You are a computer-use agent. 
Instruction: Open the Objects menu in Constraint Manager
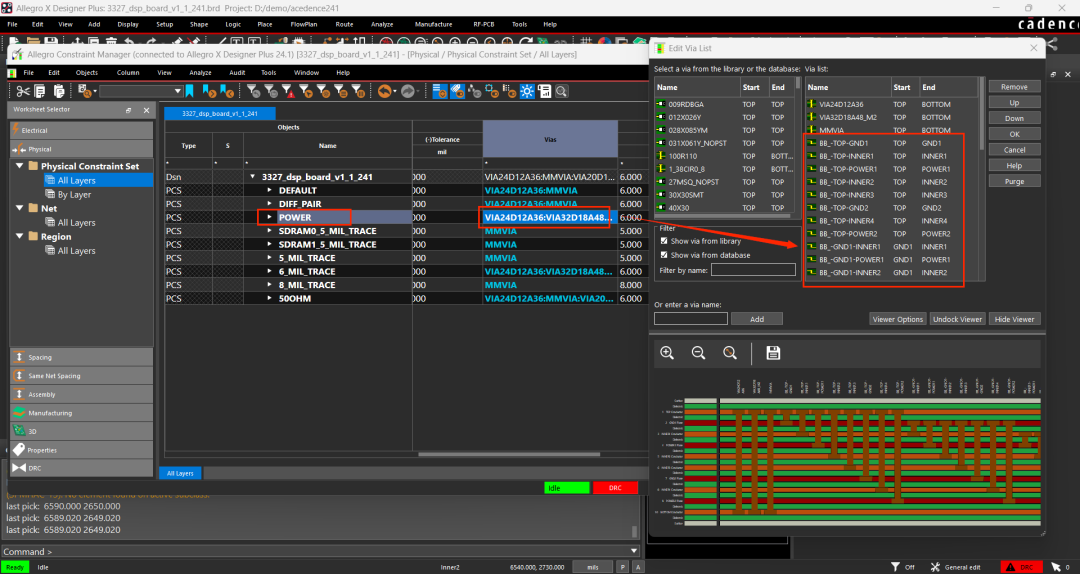coord(87,72)
